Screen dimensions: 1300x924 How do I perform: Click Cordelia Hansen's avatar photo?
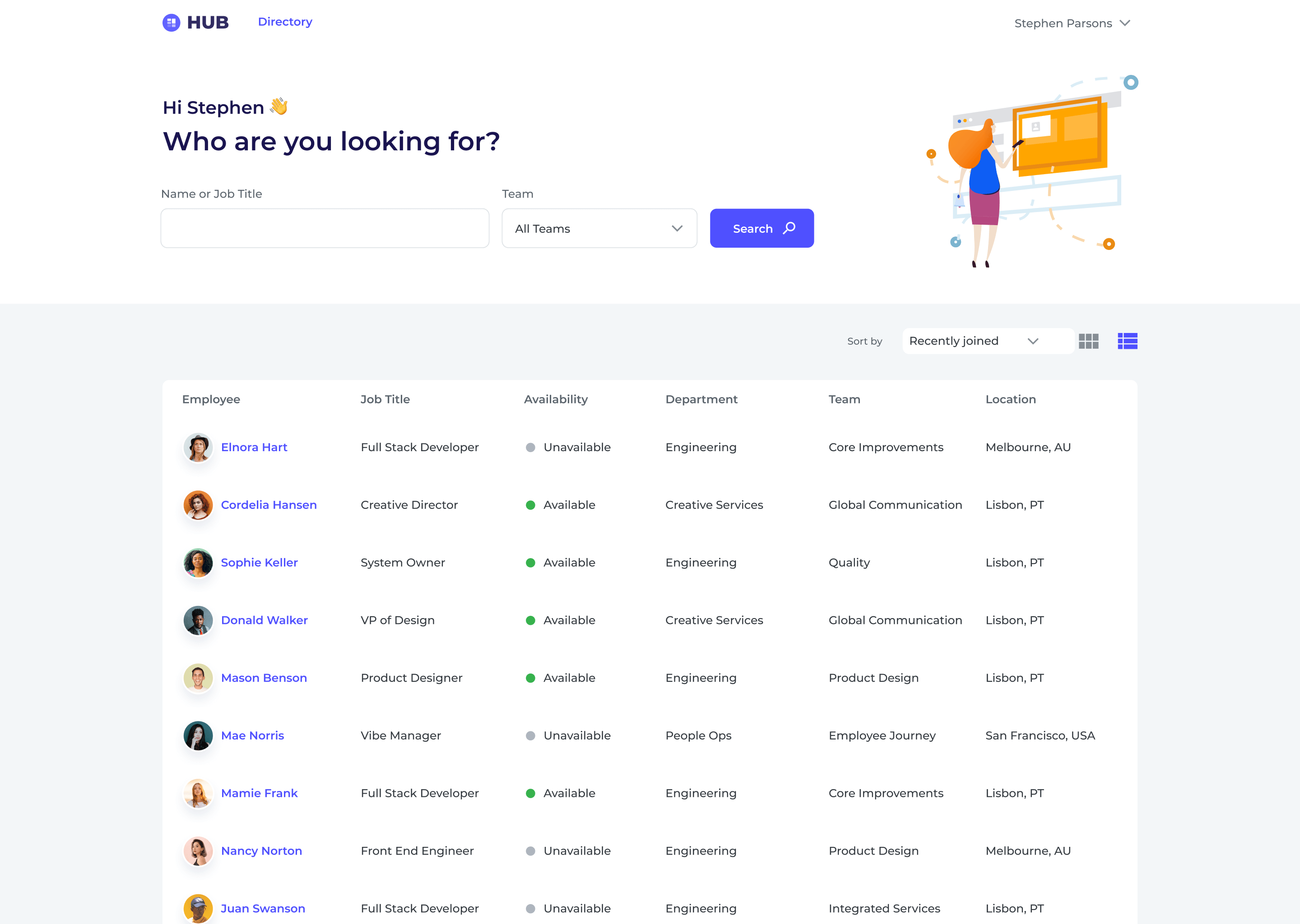point(198,505)
